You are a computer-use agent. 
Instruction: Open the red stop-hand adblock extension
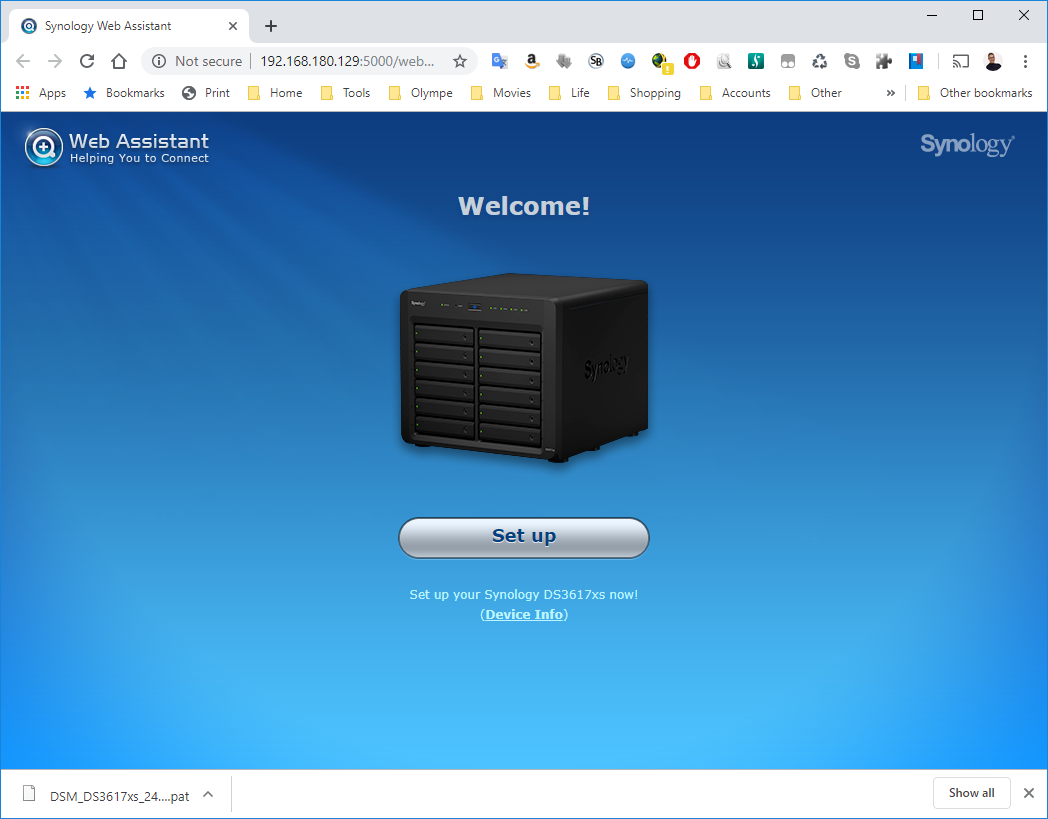pos(692,62)
